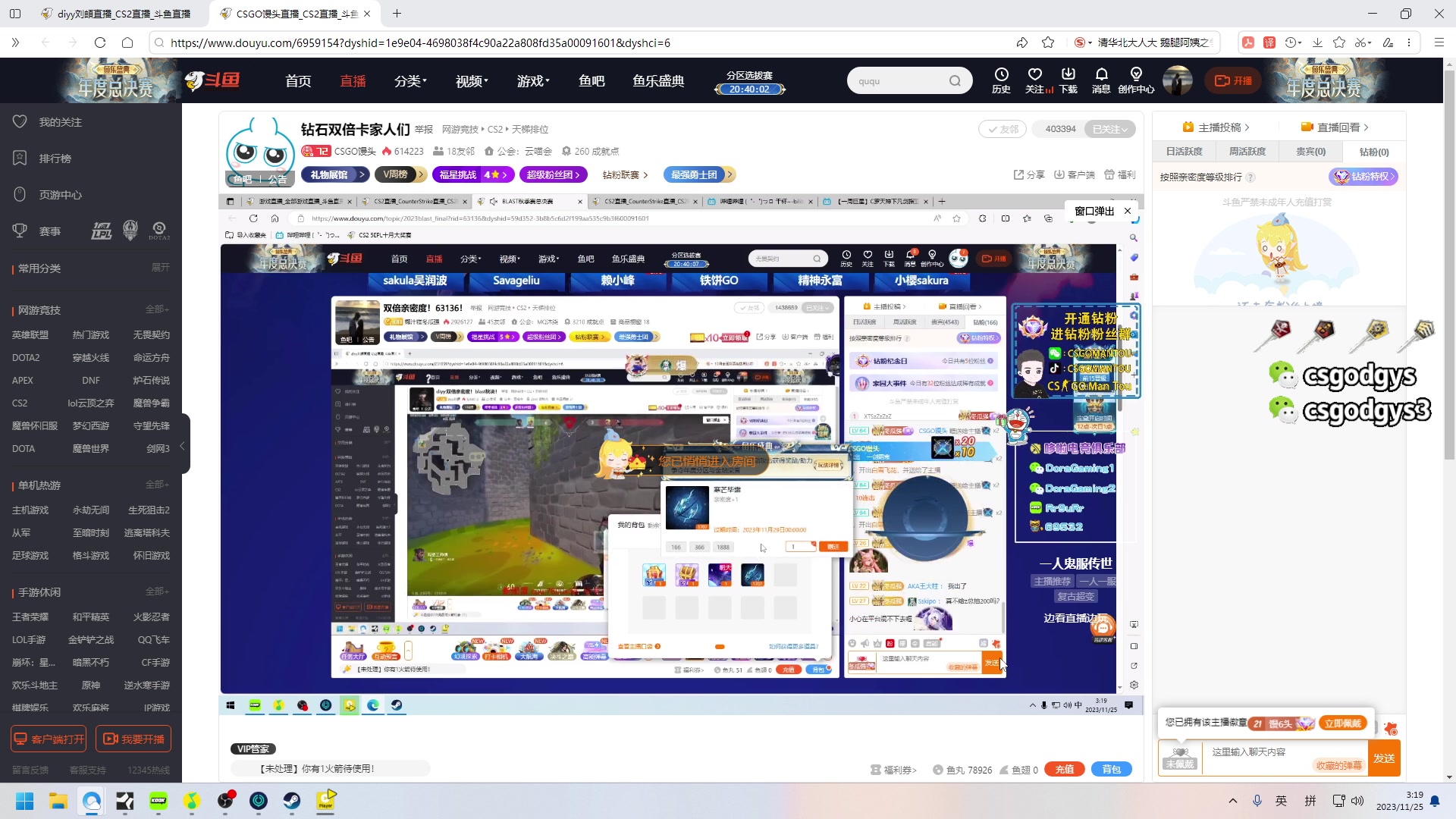Click the browser reload icon
Image resolution: width=1456 pixels, height=819 pixels.
[100, 42]
